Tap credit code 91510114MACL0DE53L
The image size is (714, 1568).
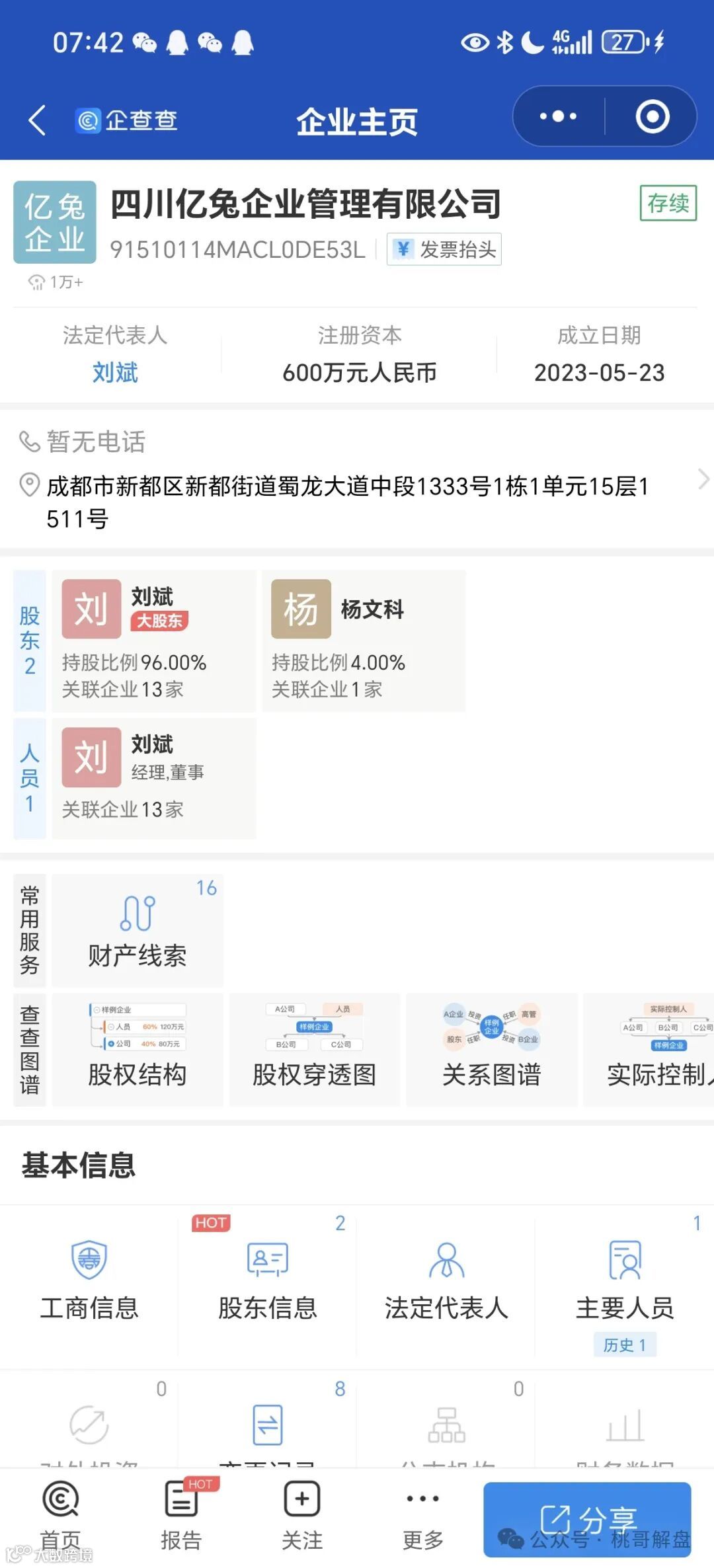pyautogui.click(x=237, y=250)
